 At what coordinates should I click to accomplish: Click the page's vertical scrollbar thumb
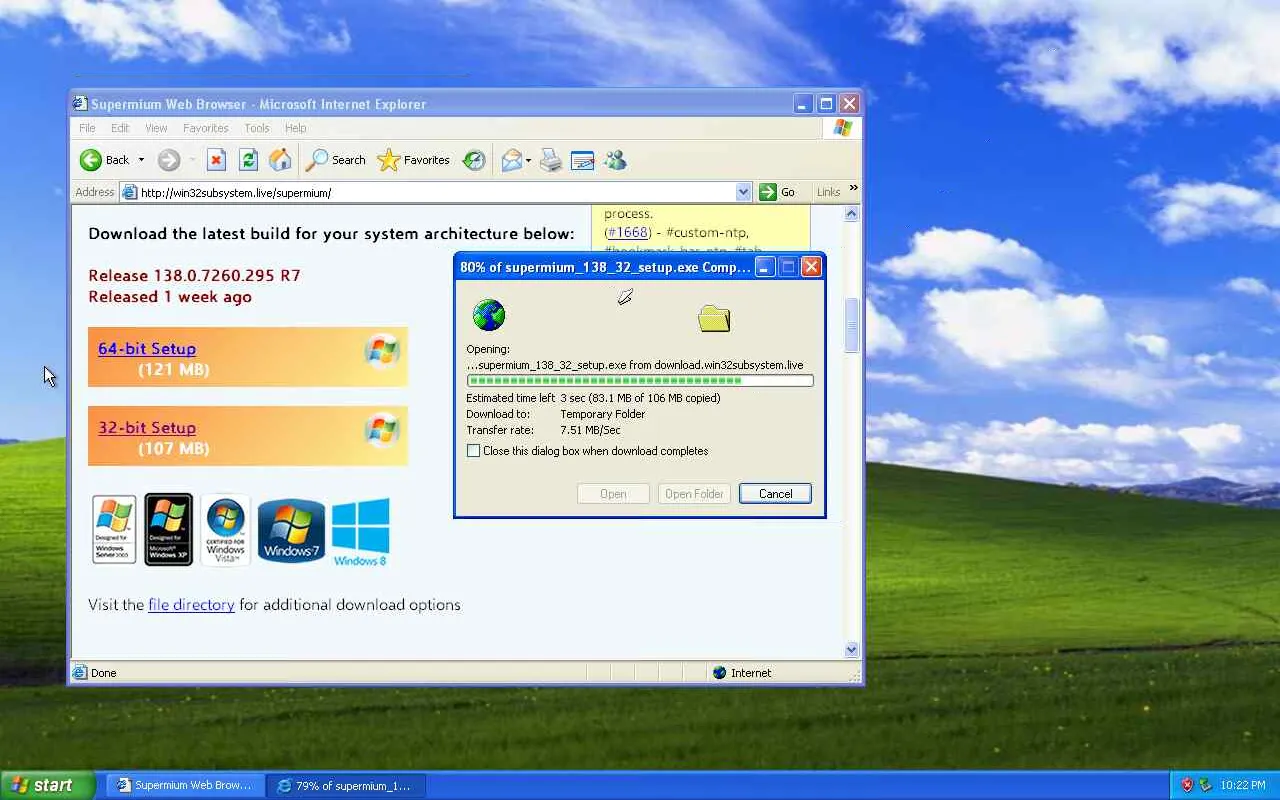coord(852,325)
